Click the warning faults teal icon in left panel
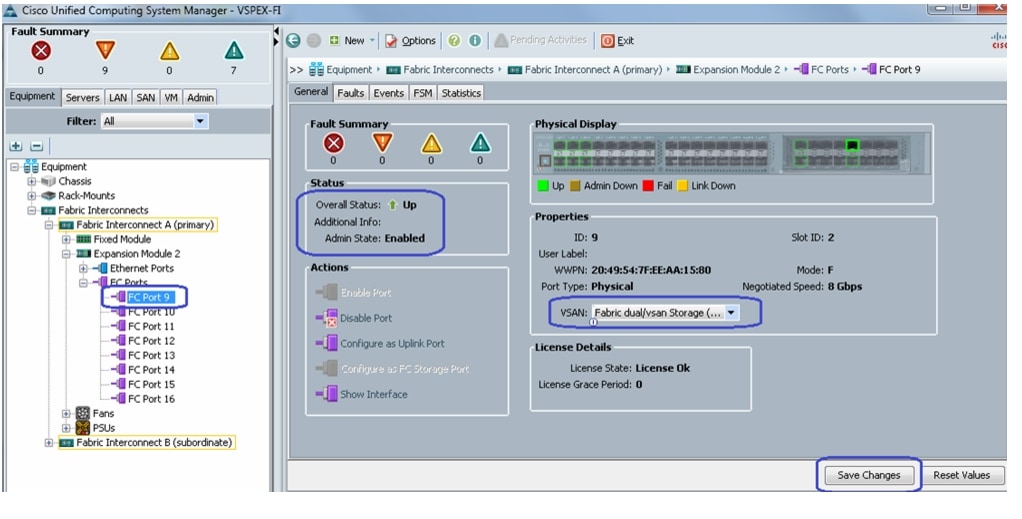 [233, 51]
